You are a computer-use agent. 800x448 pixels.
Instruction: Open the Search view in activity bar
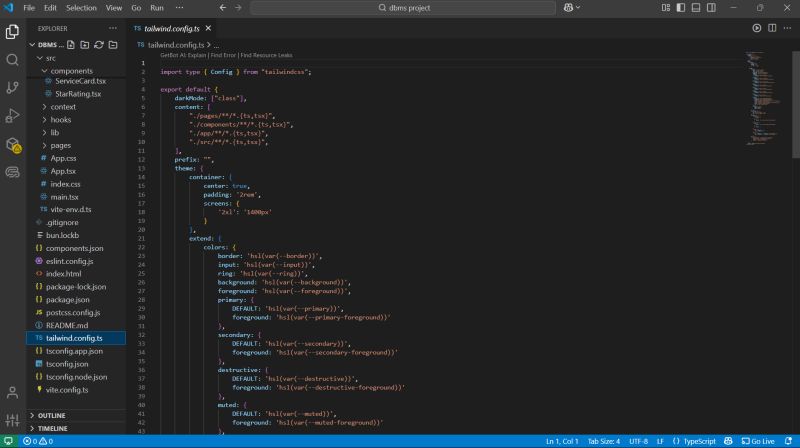12,59
